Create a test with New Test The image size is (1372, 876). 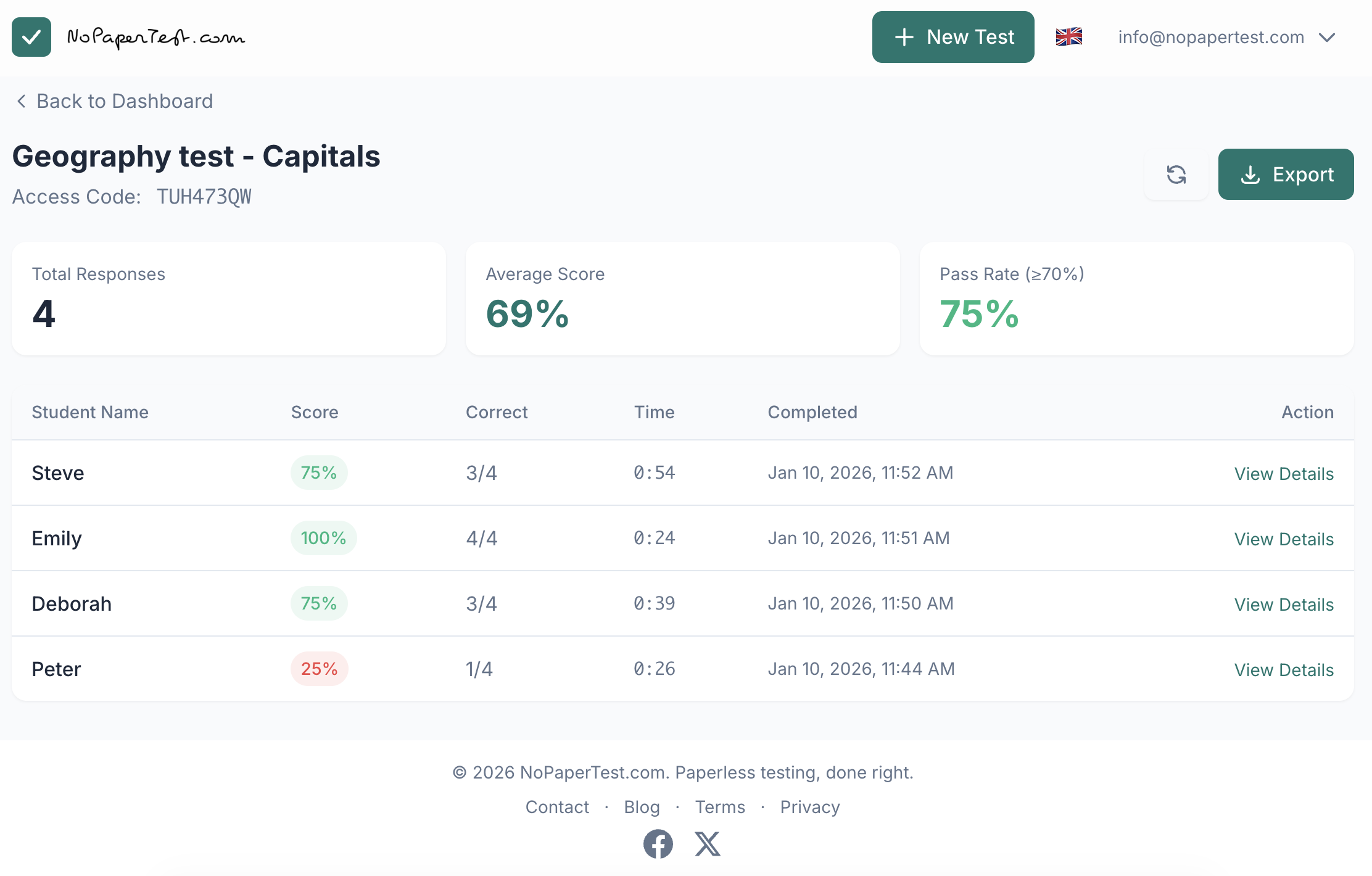pos(953,37)
